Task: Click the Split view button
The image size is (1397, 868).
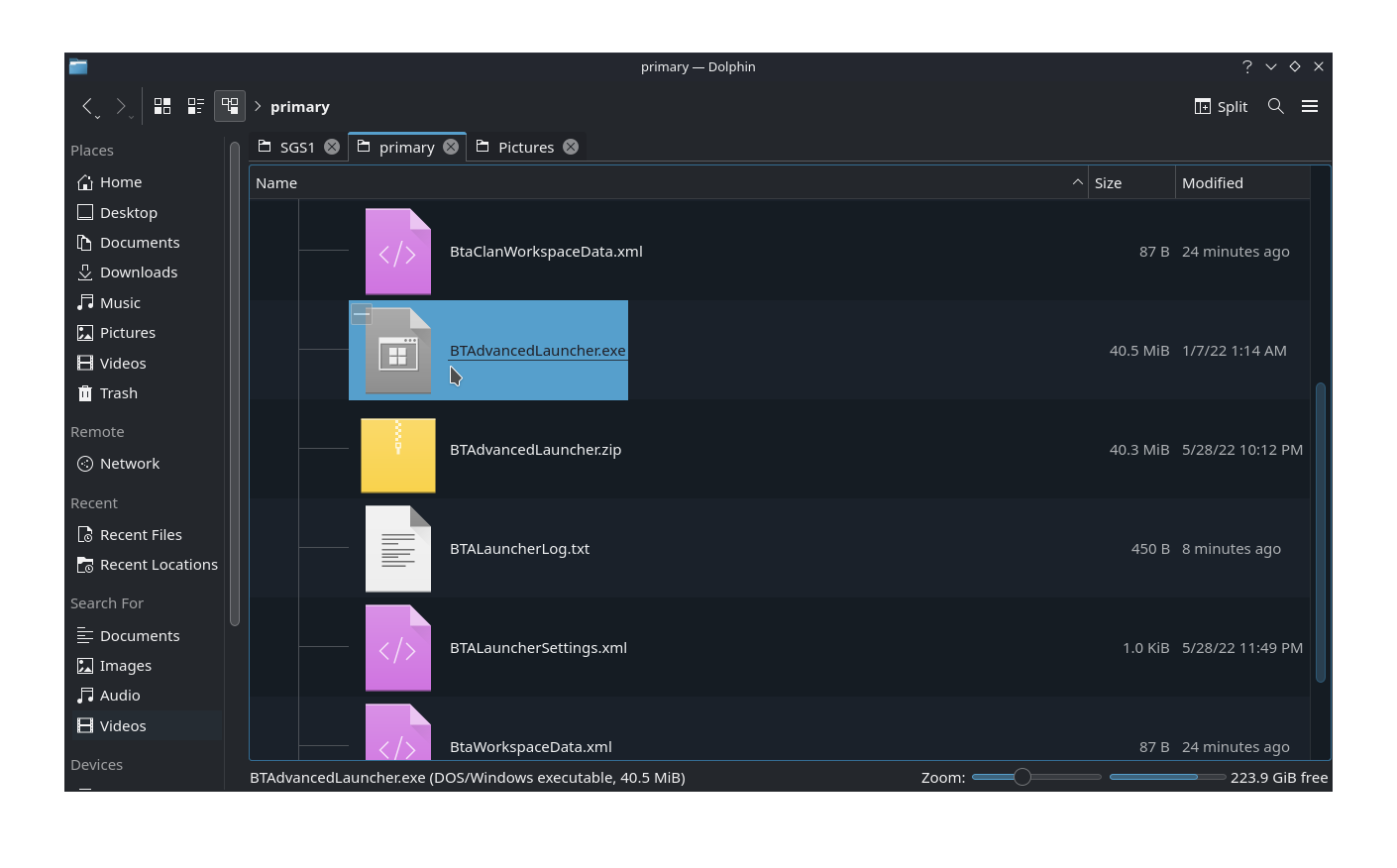Action: point(1221,106)
